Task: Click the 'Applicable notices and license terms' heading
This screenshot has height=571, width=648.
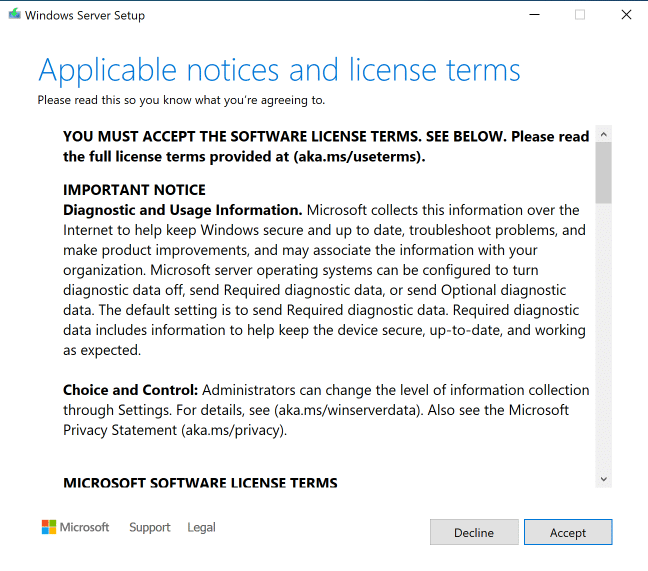Action: [279, 71]
